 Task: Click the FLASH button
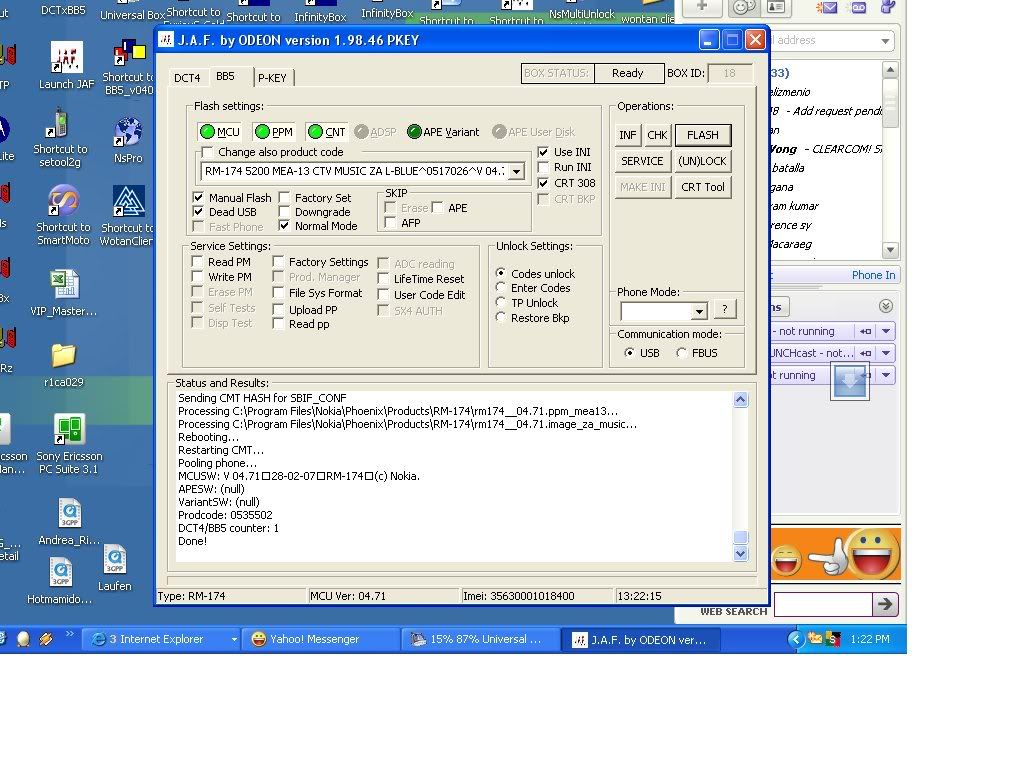tap(703, 135)
